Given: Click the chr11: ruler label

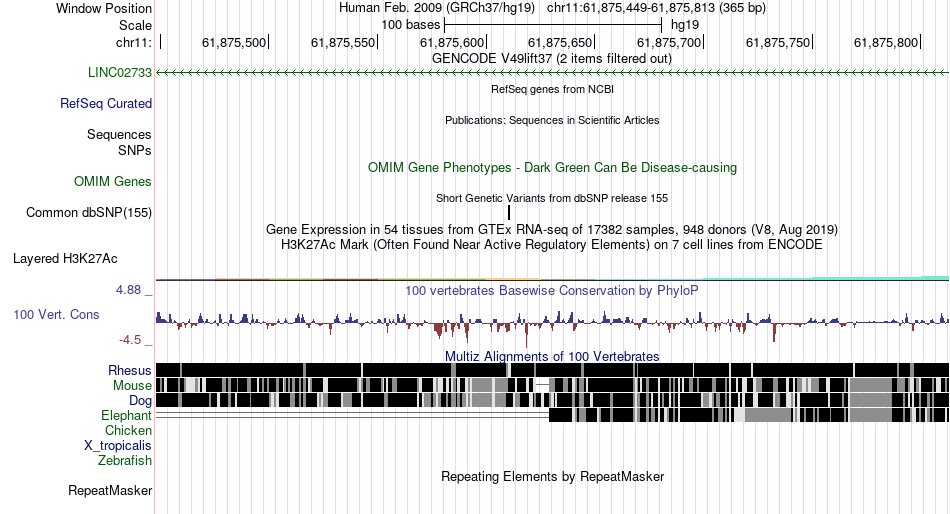Looking at the screenshot, I should 134,42.
